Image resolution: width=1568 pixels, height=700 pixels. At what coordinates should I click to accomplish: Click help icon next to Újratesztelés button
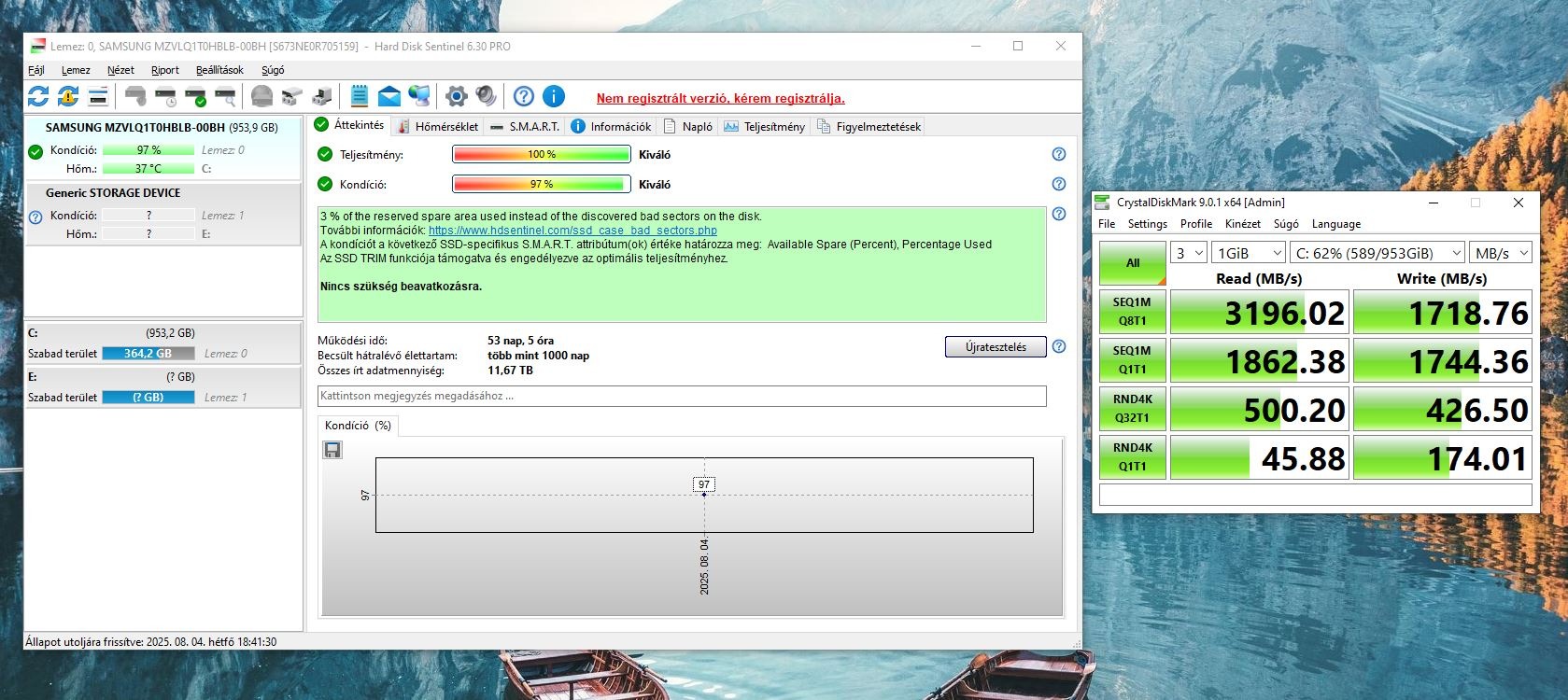(1058, 346)
